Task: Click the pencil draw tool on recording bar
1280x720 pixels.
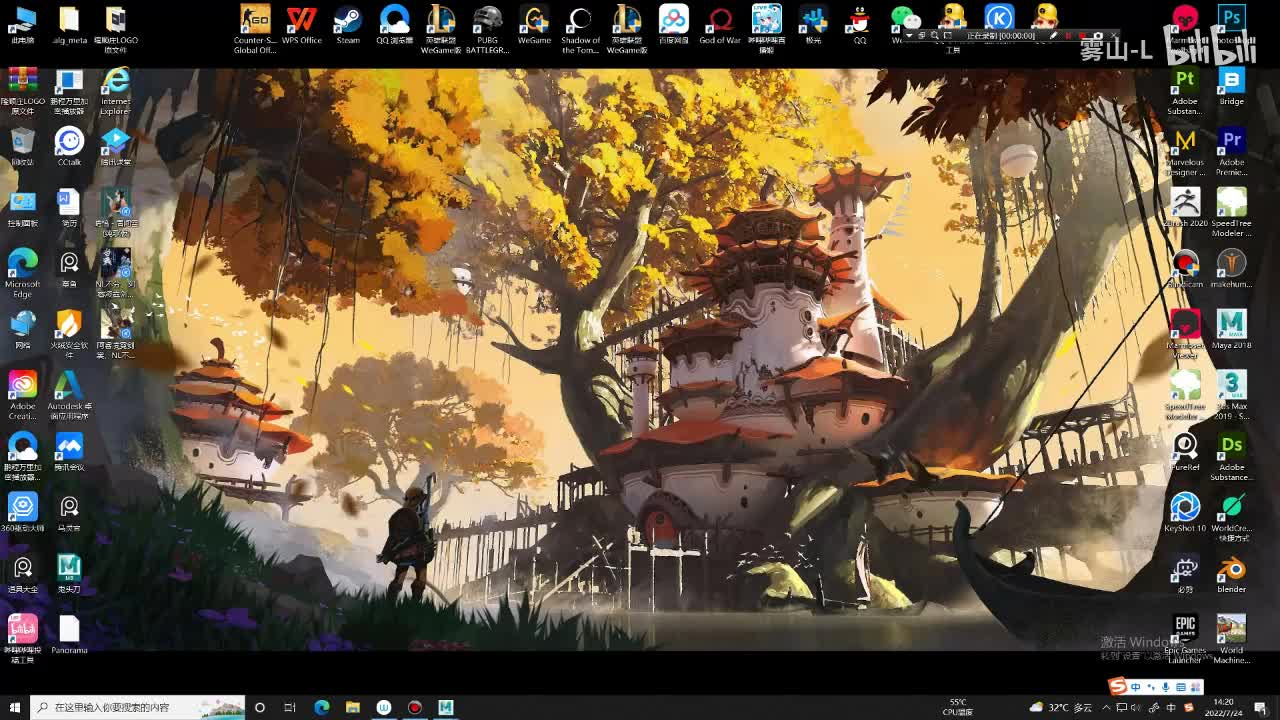Action: [x=1053, y=36]
